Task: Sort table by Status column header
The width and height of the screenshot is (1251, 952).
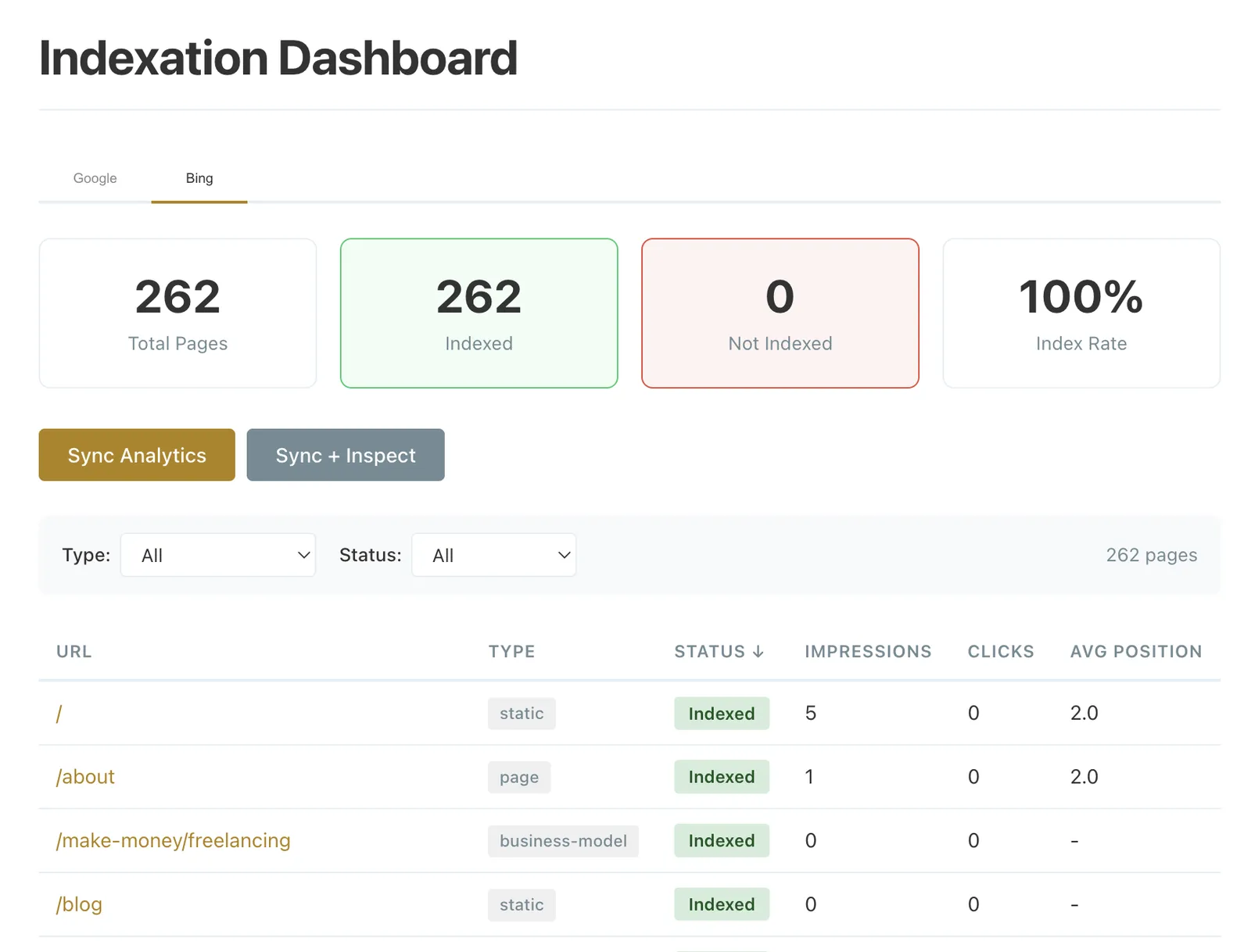Action: 719,651
